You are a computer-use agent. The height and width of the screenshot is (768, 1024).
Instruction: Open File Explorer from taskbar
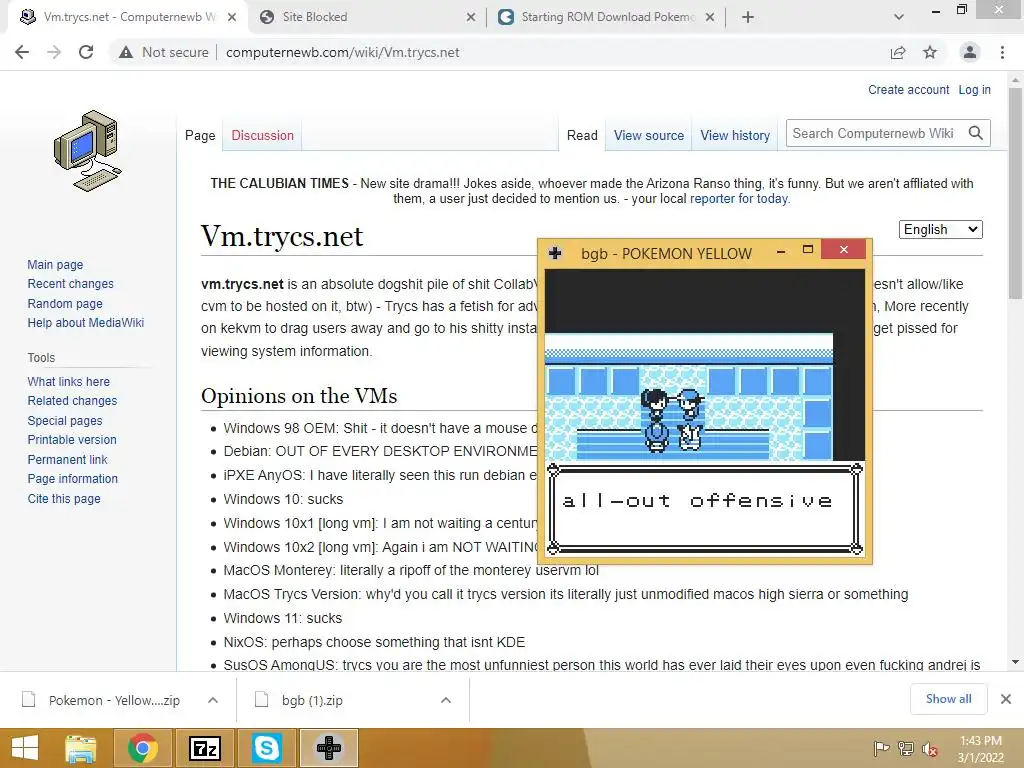pos(80,748)
